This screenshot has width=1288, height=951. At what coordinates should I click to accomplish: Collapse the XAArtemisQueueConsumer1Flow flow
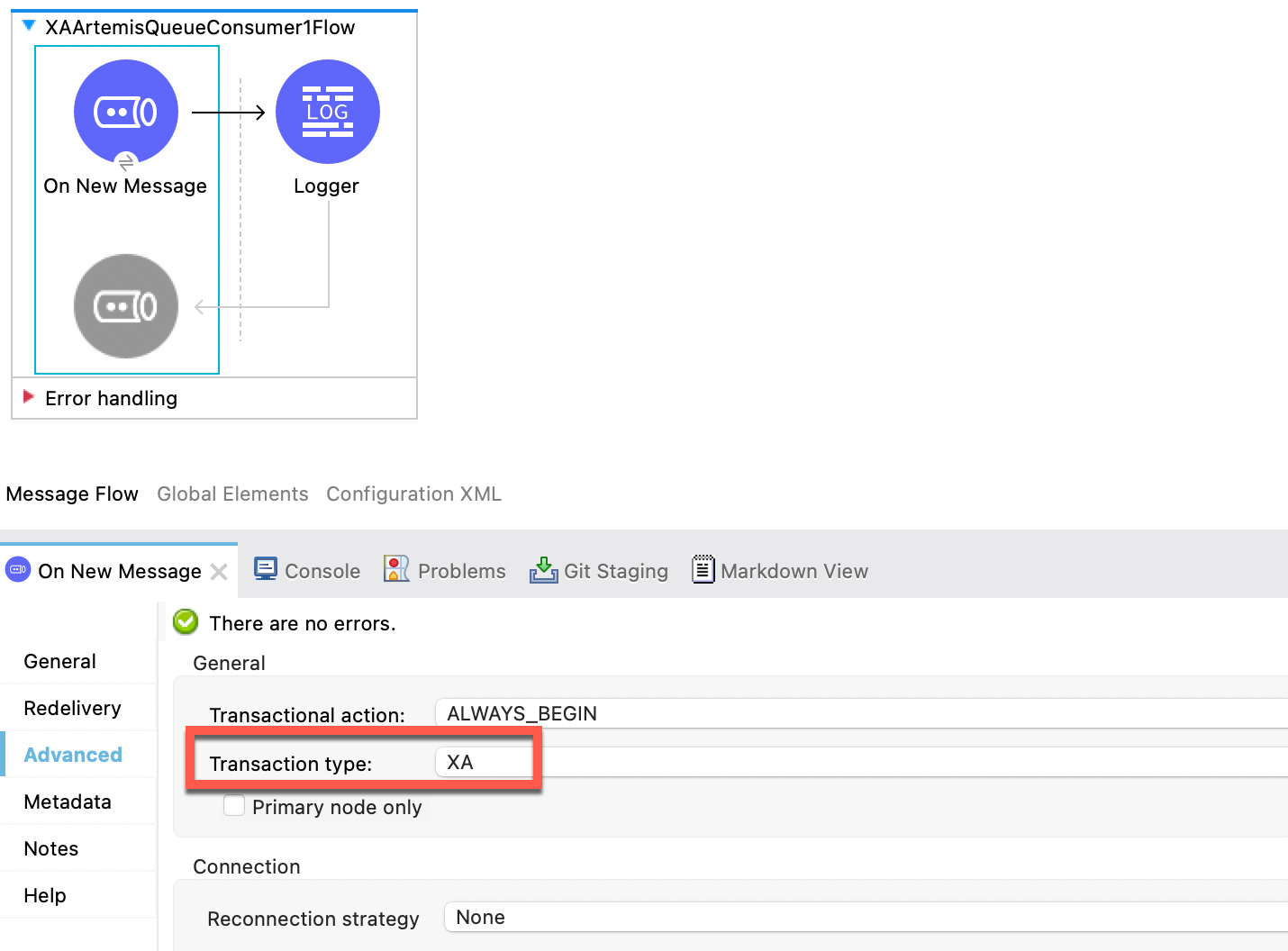pos(29,26)
